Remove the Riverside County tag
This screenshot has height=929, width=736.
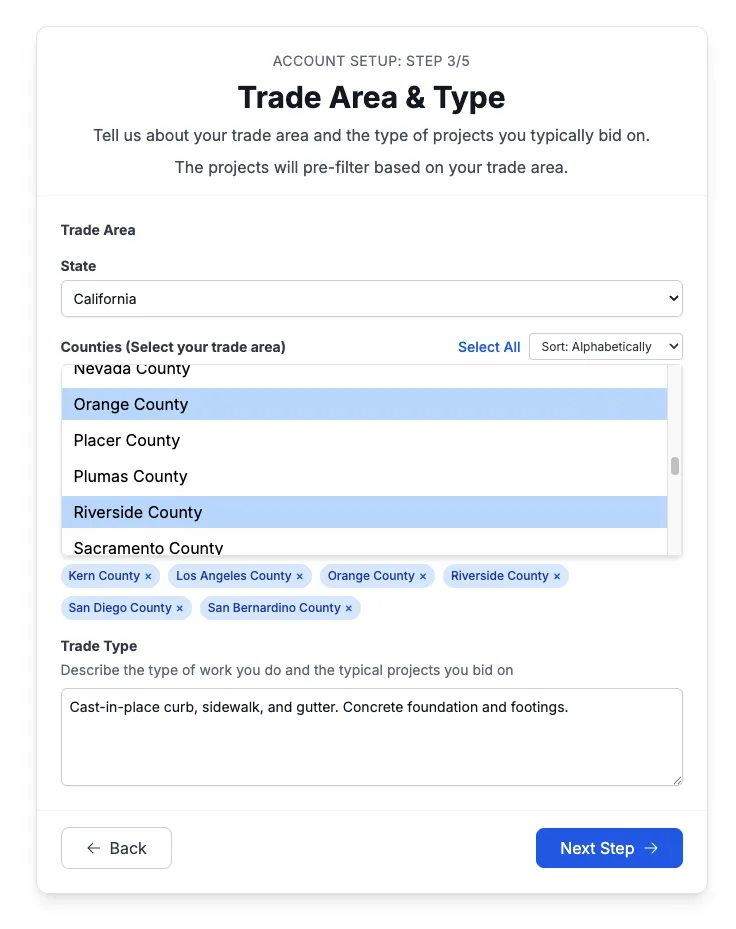pyautogui.click(x=557, y=577)
